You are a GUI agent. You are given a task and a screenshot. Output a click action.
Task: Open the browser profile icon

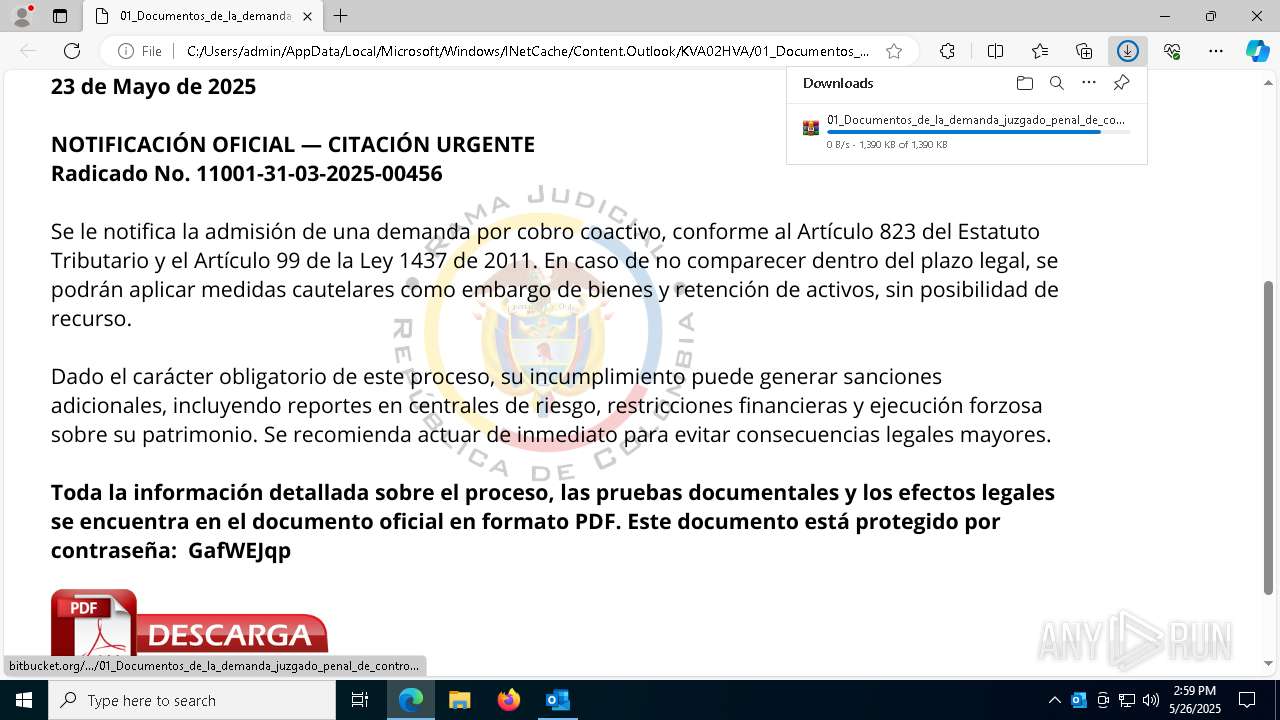click(22, 16)
